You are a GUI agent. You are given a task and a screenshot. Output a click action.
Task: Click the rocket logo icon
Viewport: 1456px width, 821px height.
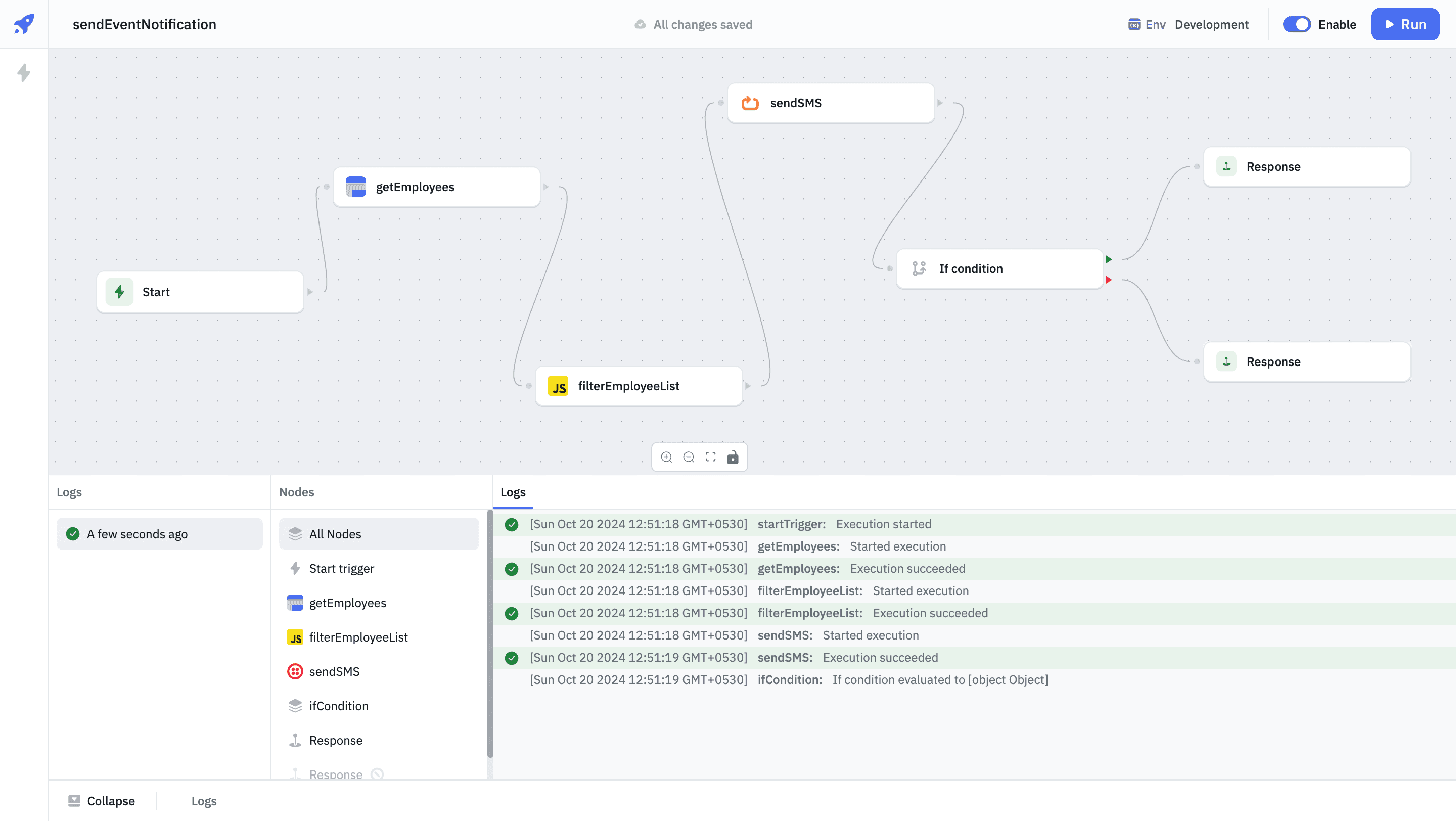24,24
